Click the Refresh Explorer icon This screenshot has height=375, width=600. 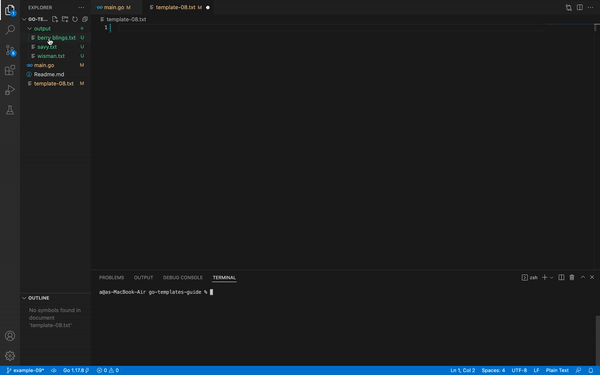pyautogui.click(x=75, y=19)
